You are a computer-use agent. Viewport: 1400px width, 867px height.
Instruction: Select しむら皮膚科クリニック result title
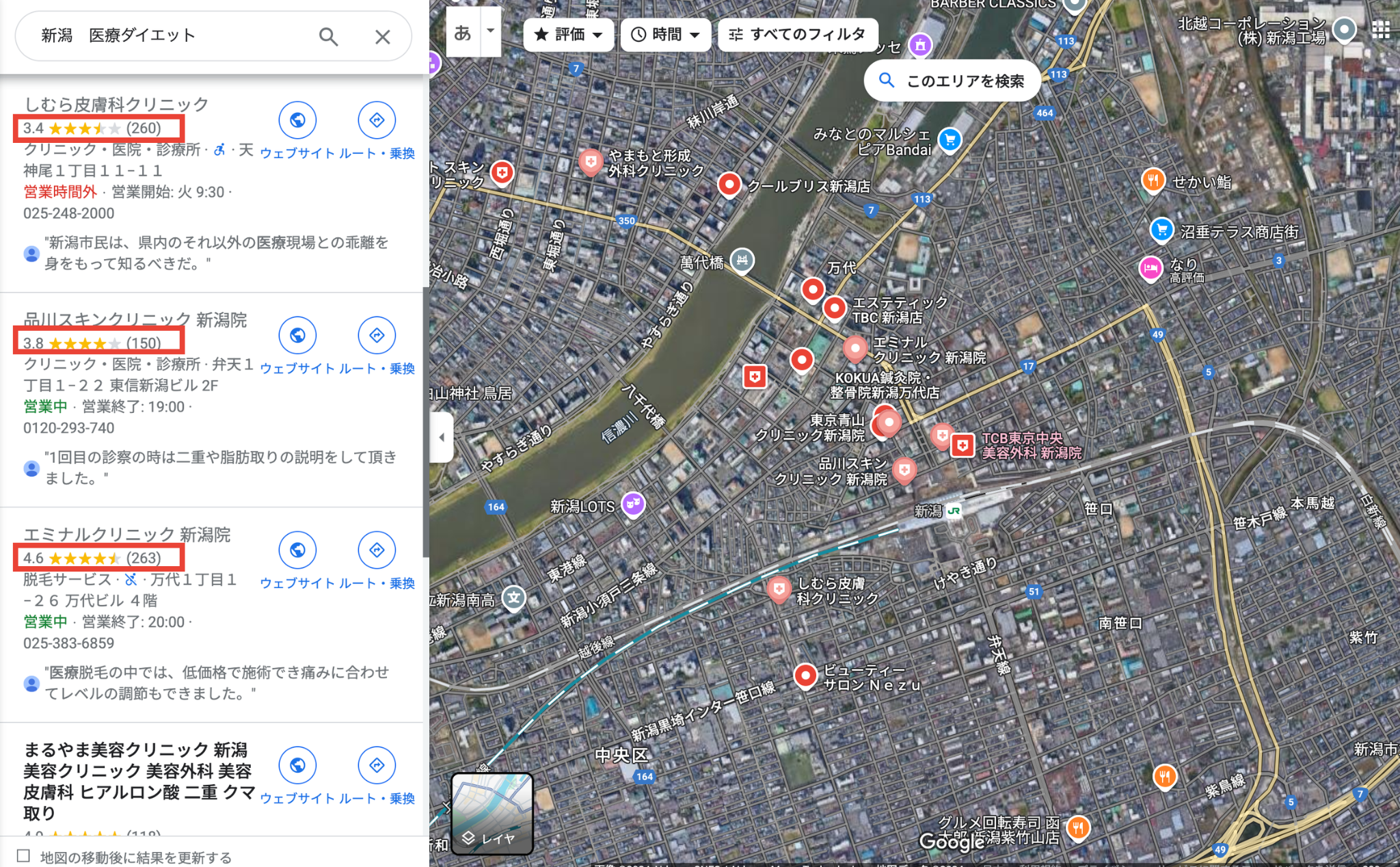pyautogui.click(x=116, y=104)
